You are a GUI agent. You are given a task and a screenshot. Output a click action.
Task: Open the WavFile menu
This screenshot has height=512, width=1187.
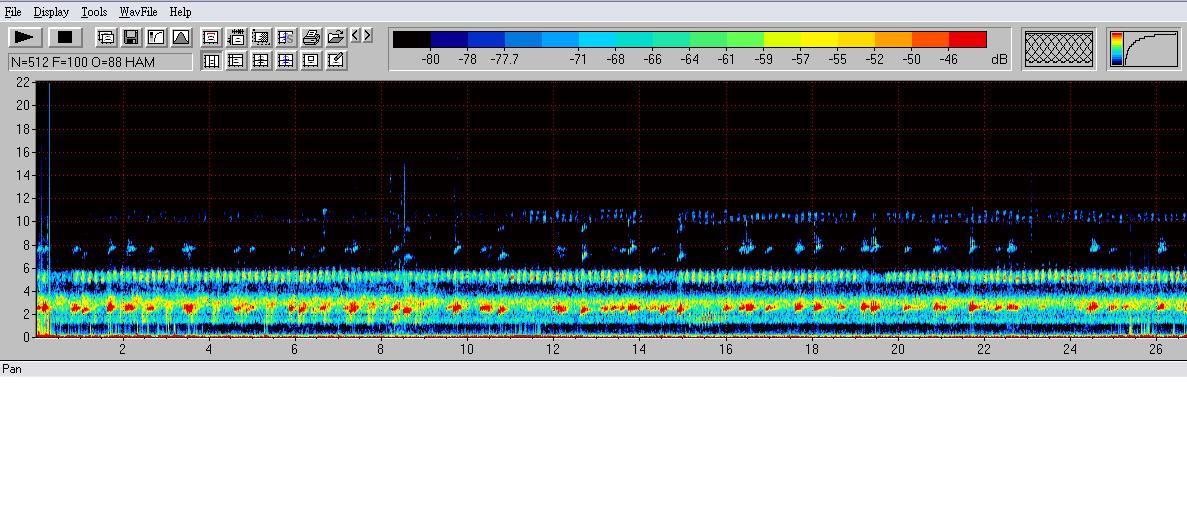click(x=139, y=12)
